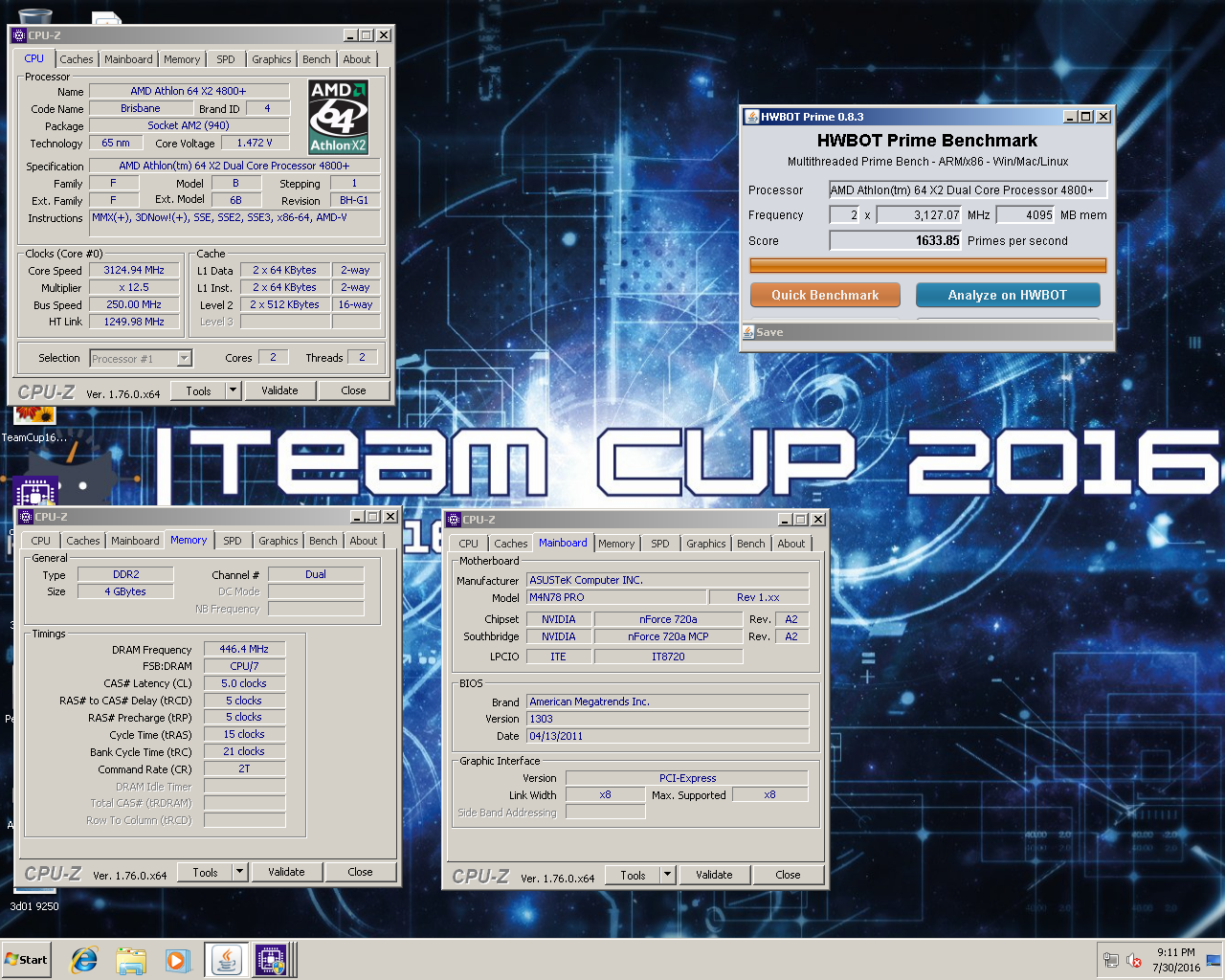The image size is (1225, 980).
Task: Open Graphics tab in top CPU-Z window
Action: [272, 59]
